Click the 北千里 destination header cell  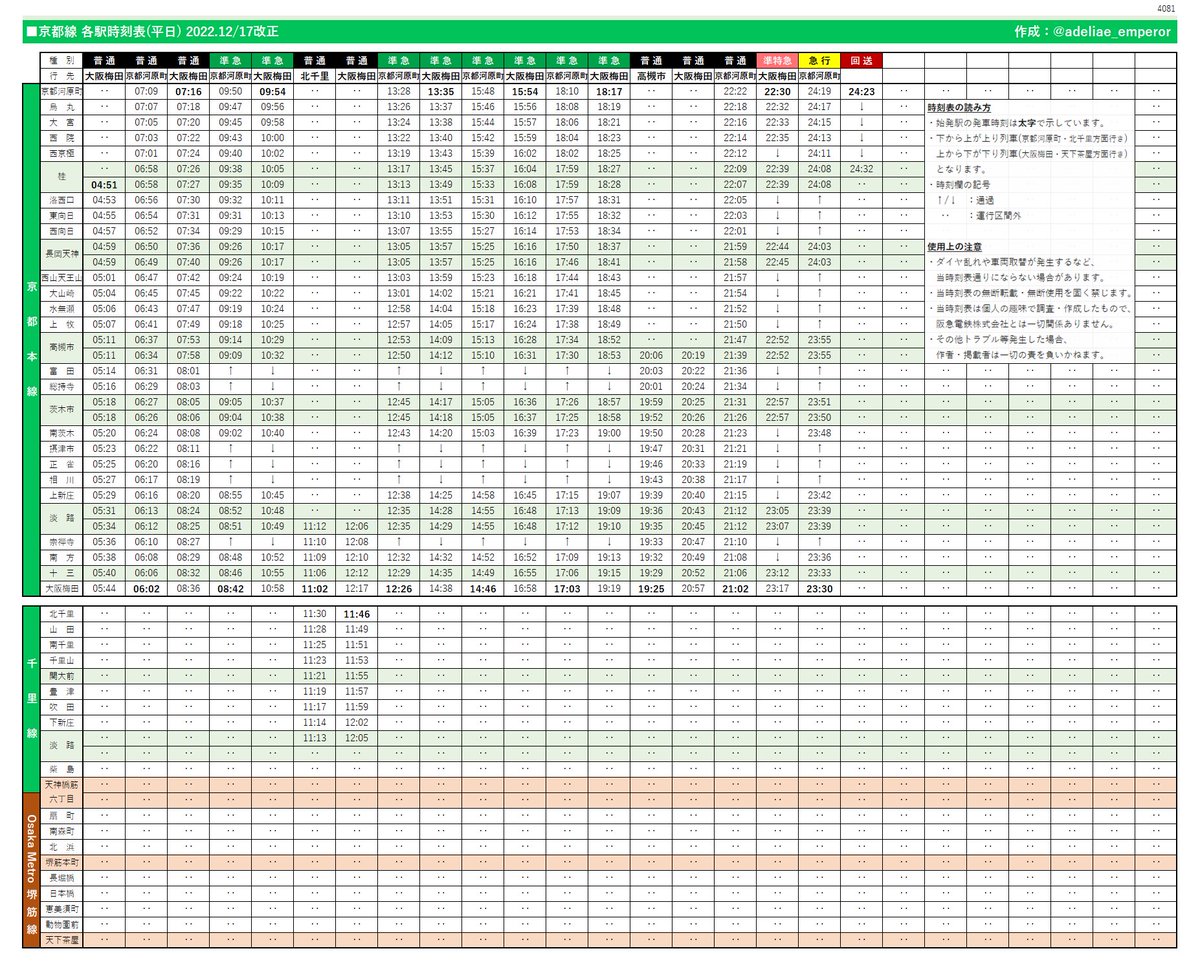314,75
